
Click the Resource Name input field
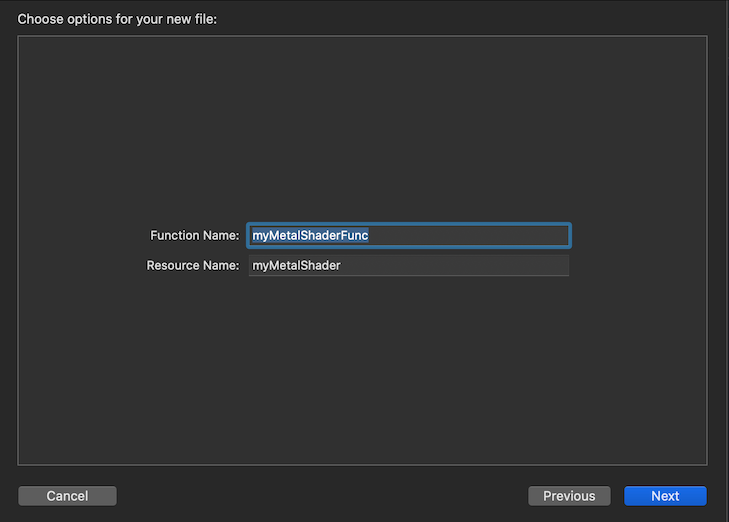(409, 265)
